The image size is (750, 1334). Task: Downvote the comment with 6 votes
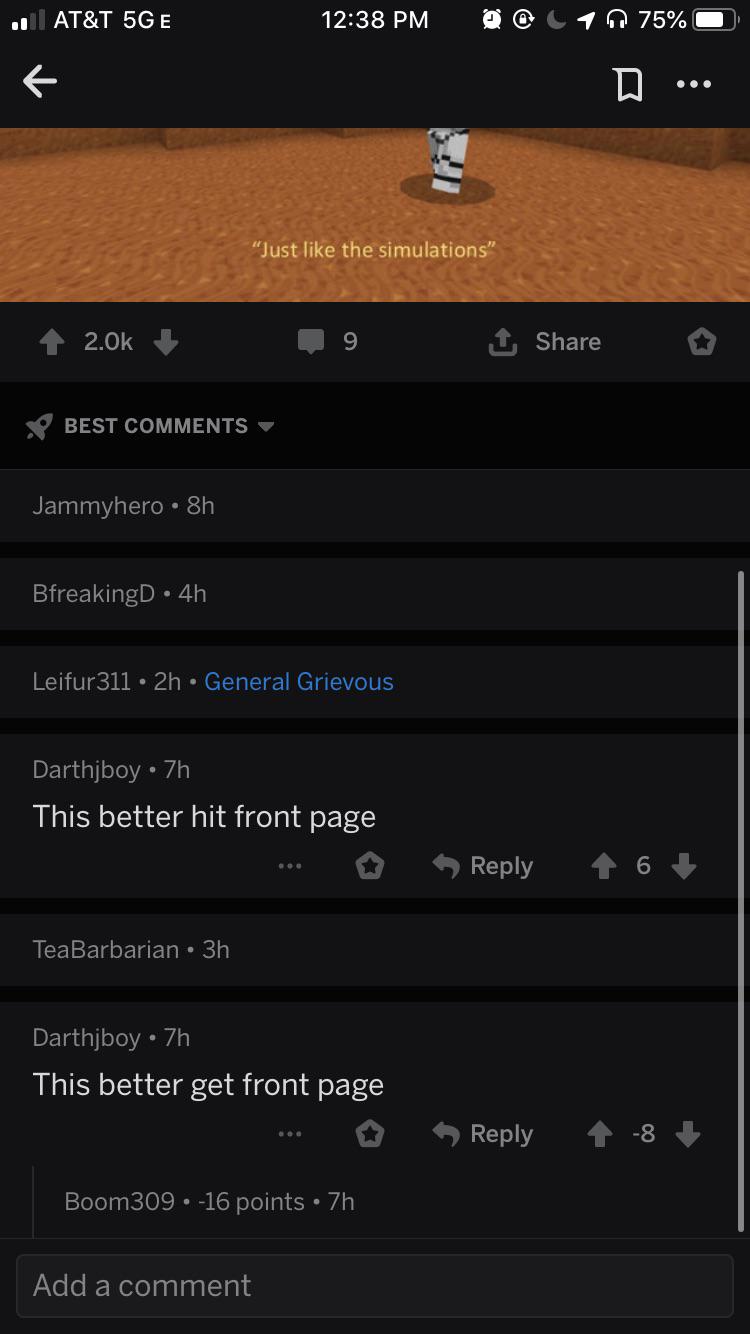click(x=684, y=865)
